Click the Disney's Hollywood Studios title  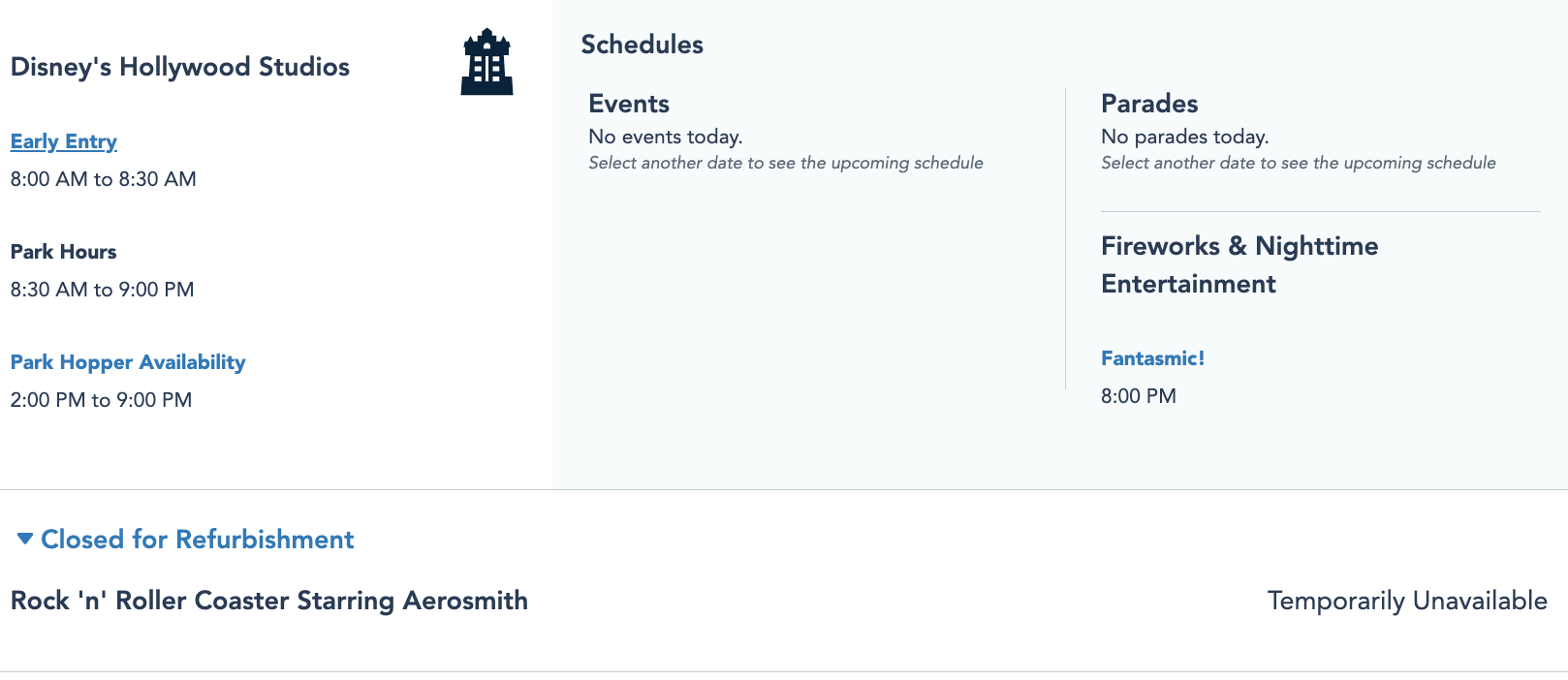(180, 67)
